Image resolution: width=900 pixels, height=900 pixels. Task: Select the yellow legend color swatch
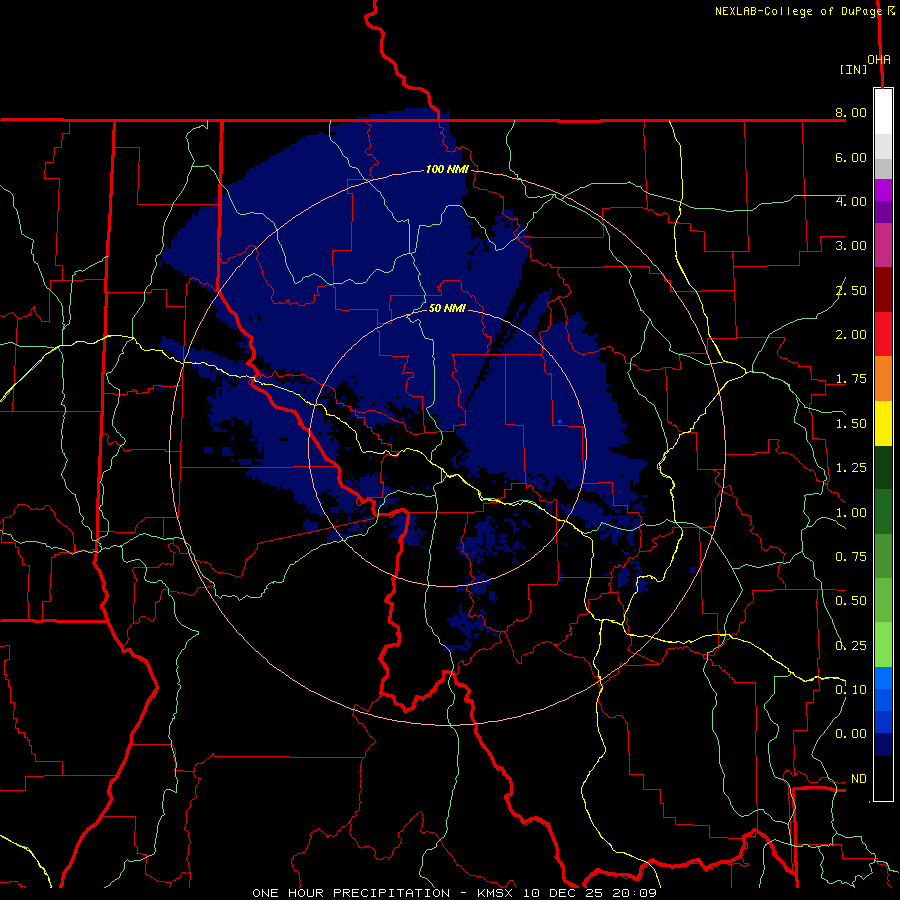(x=883, y=423)
